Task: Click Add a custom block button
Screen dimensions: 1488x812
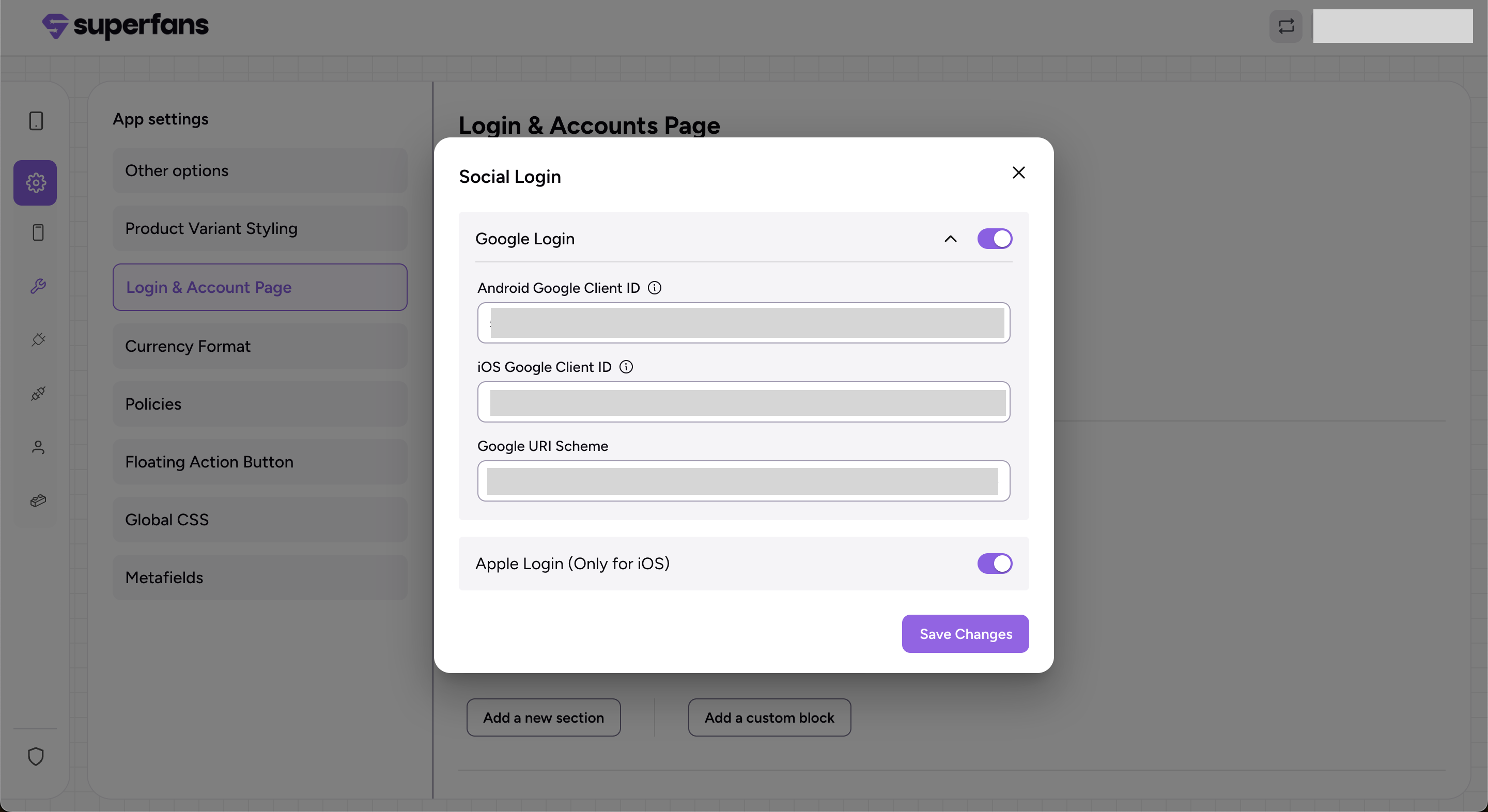Action: [769, 717]
